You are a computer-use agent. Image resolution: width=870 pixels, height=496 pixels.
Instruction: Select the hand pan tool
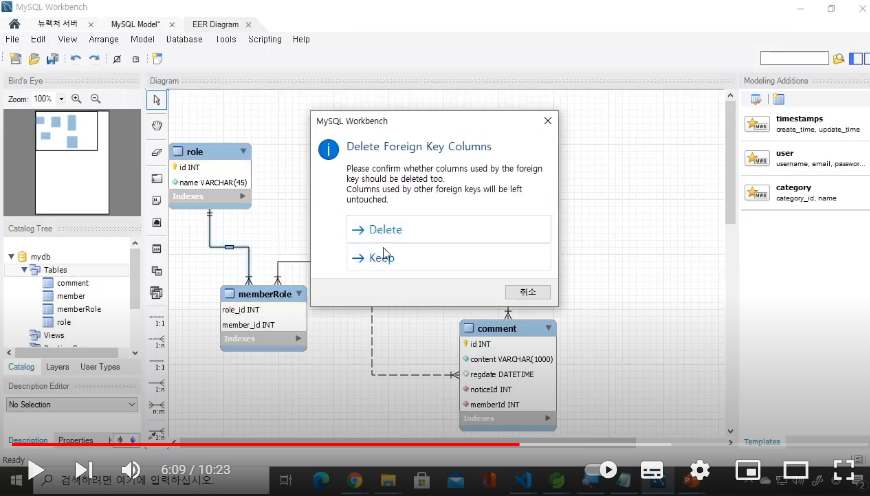[157, 126]
